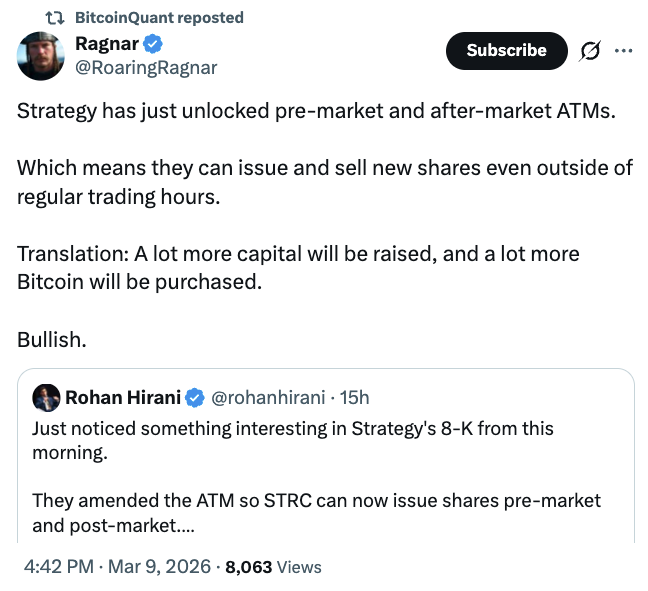Screen dimensions: 648x591
Task: Click the first line about pre-market ATMs
Action: click(x=316, y=110)
